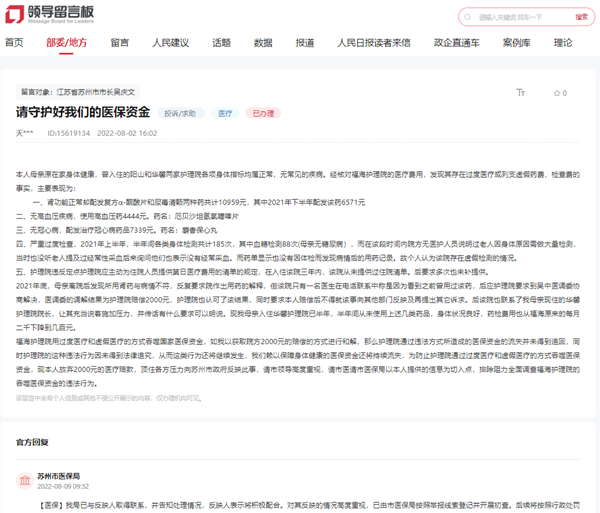Open the 政企直通车 nav tab
600x513 pixels.
[457, 42]
